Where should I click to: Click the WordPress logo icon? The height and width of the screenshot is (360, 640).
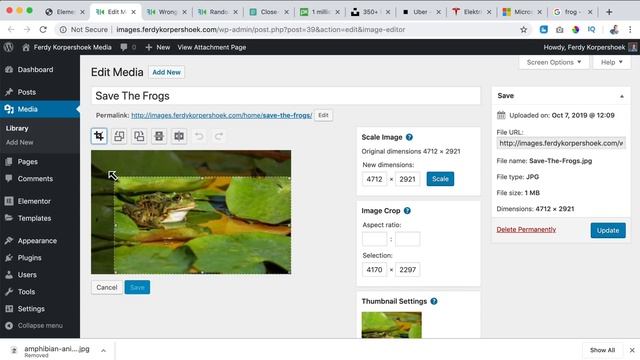pyautogui.click(x=9, y=47)
